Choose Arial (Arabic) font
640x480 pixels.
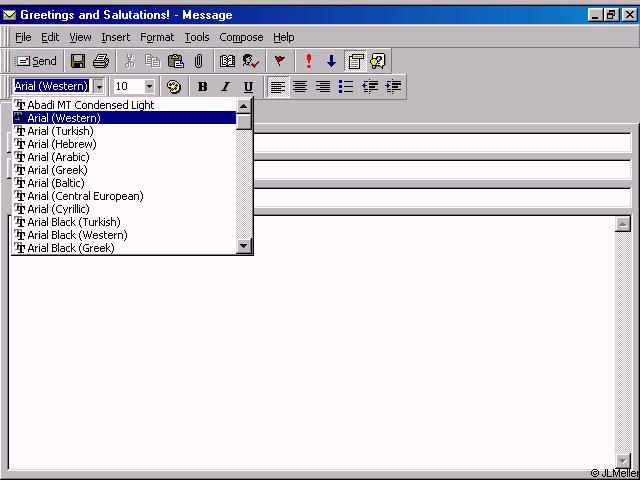click(x=124, y=157)
